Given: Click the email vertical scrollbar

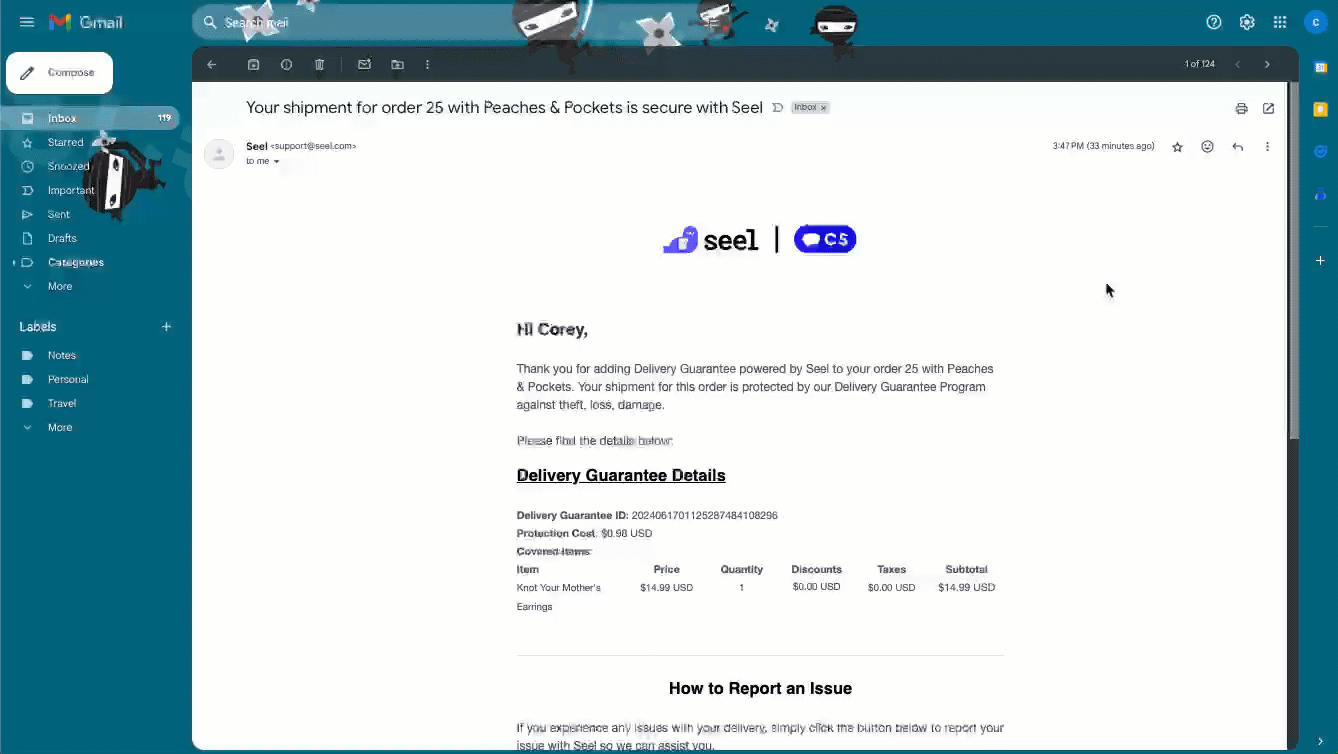Looking at the screenshot, I should [1294, 260].
